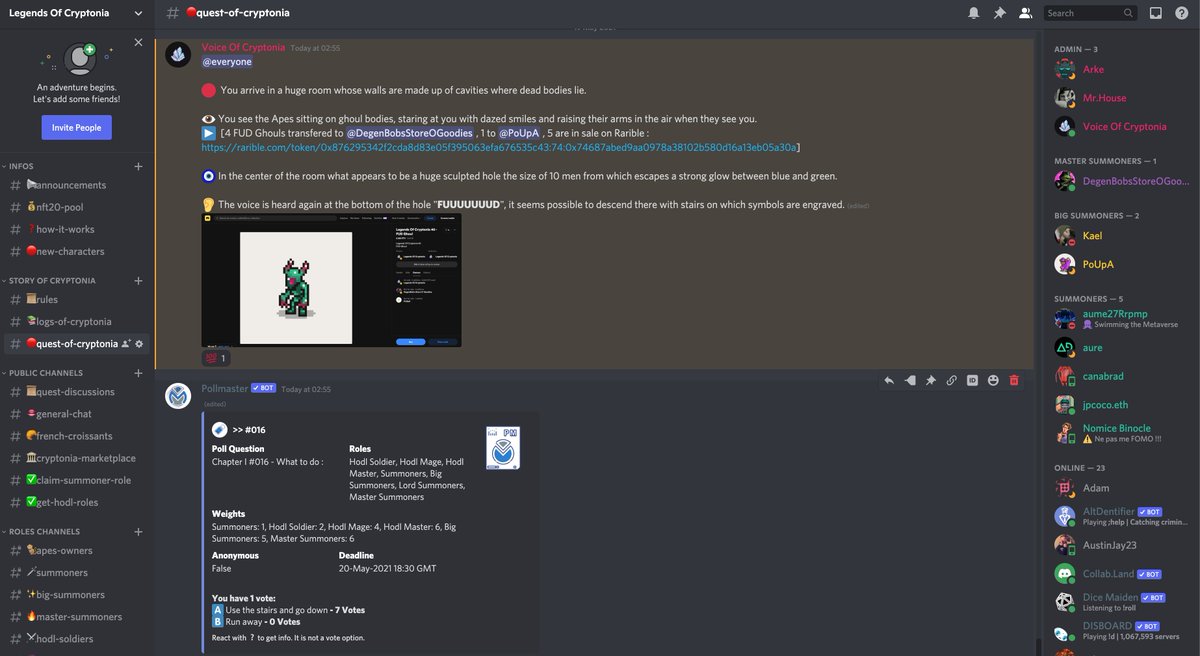The height and width of the screenshot is (656, 1200).
Task: Pin the Pollmaster message via toolbar pin
Action: click(x=930, y=380)
